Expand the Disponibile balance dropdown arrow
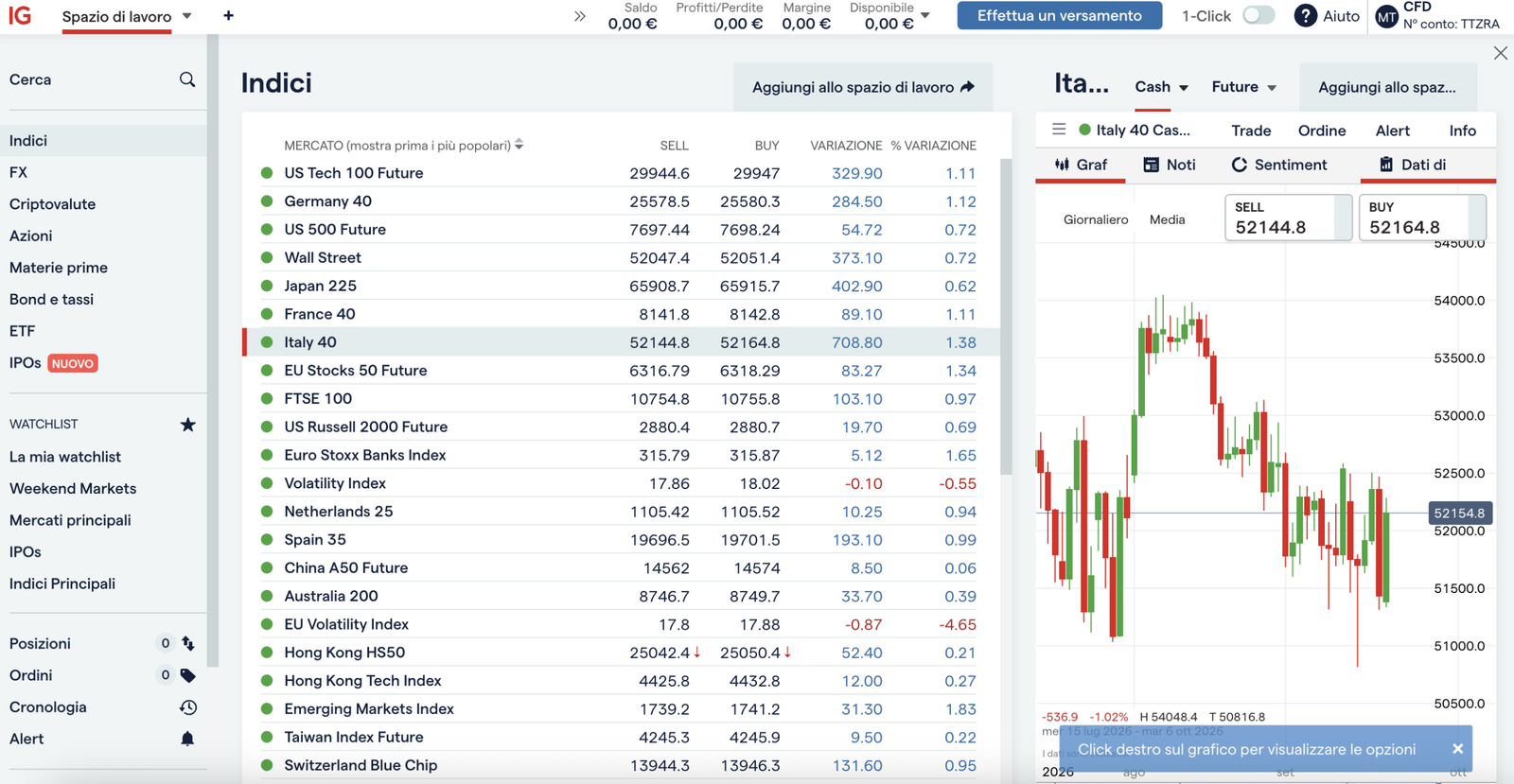 (925, 16)
